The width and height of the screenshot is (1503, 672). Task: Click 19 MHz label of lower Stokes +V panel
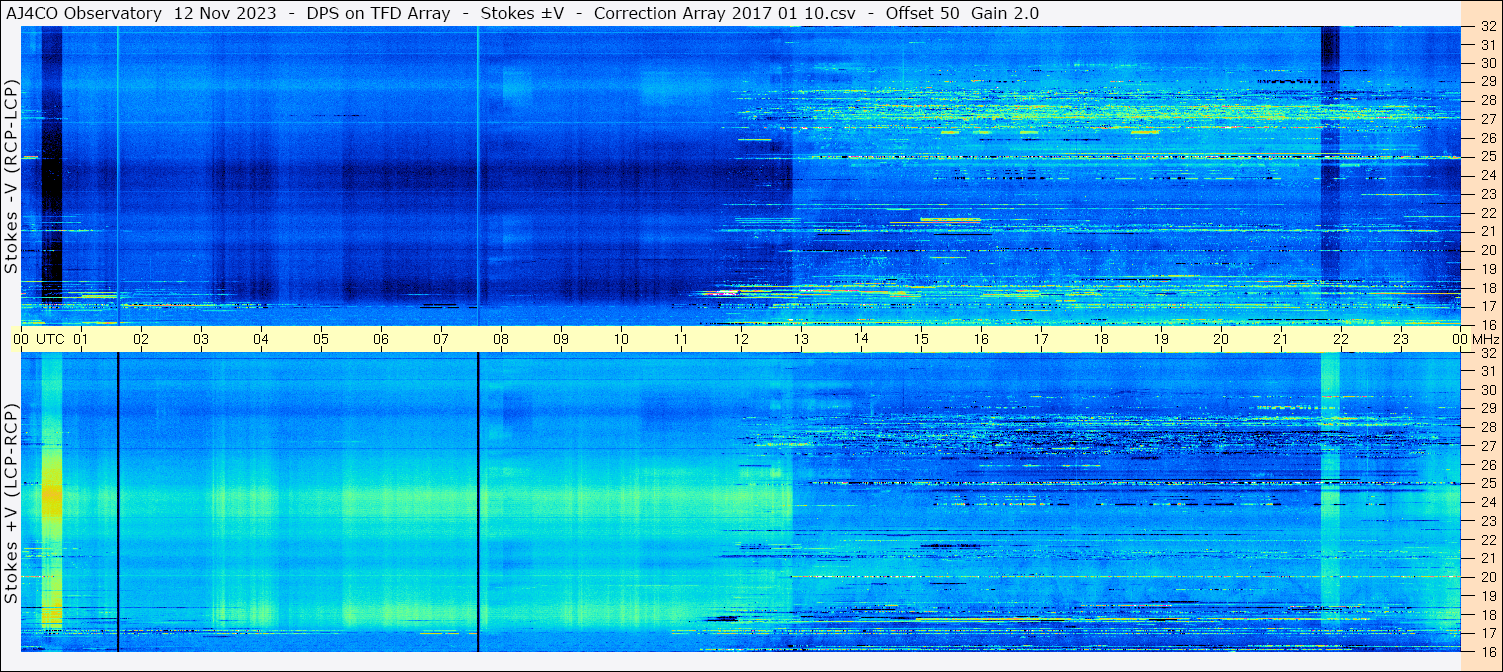click(x=1487, y=596)
